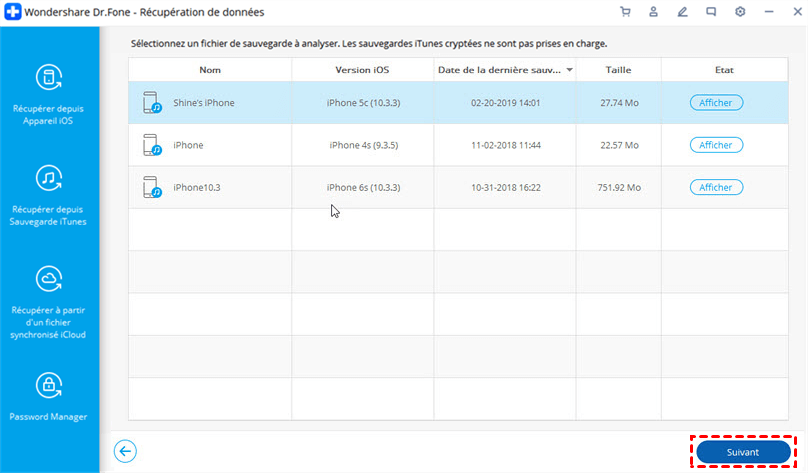Select the iCloud synchronized file recovery icon
Screen dimensions: 808x473
coord(49,279)
